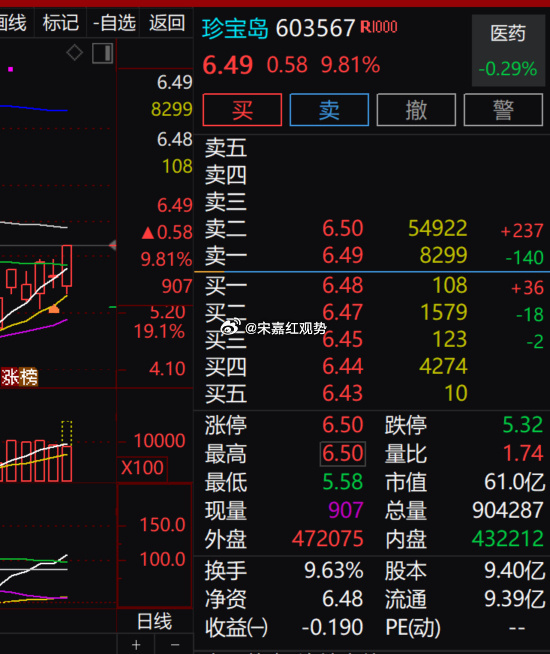Click 卖一 volume 8299 in order book
This screenshot has width=550, height=654.
point(444,255)
